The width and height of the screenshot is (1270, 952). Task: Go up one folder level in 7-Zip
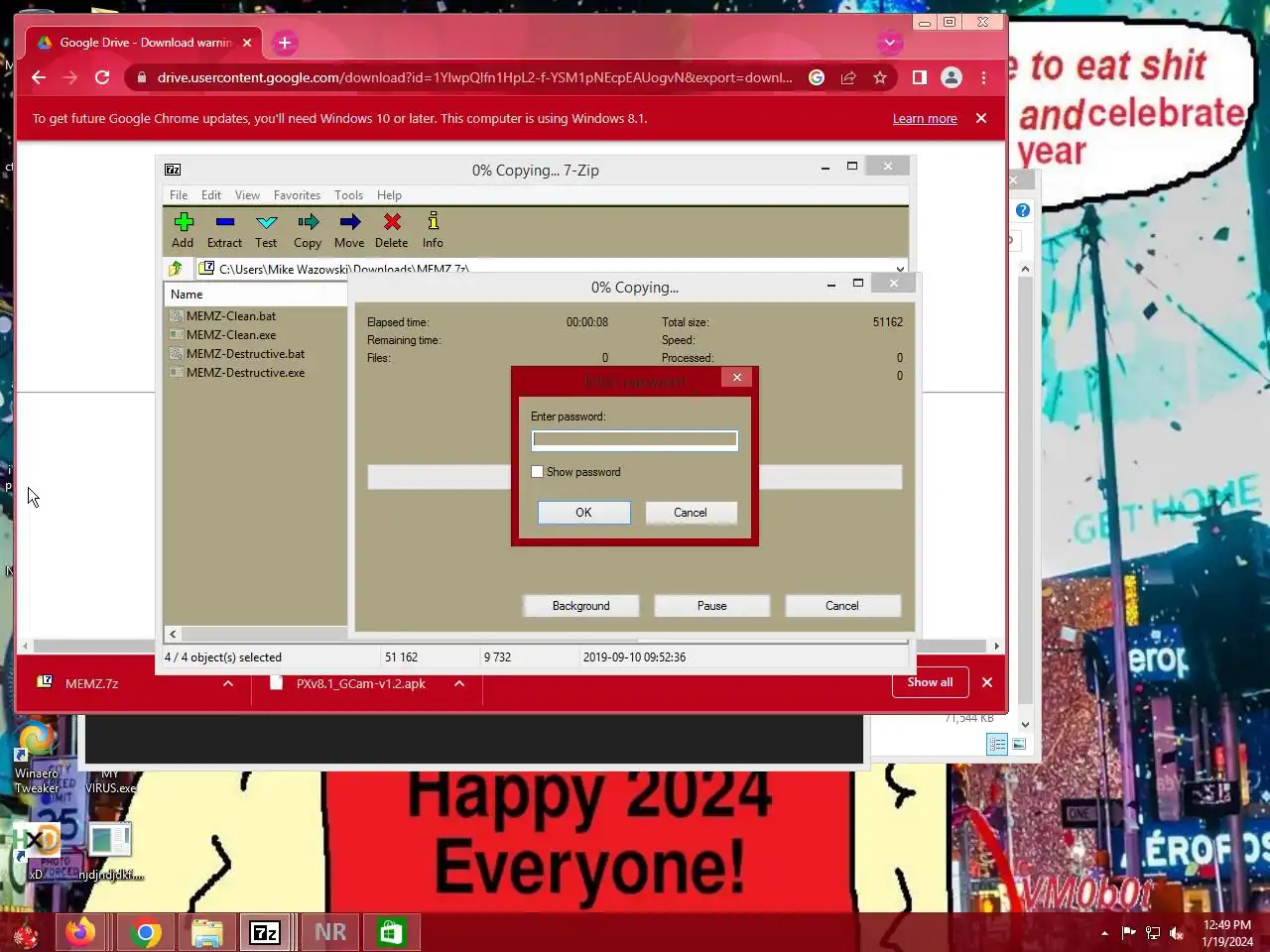(176, 269)
